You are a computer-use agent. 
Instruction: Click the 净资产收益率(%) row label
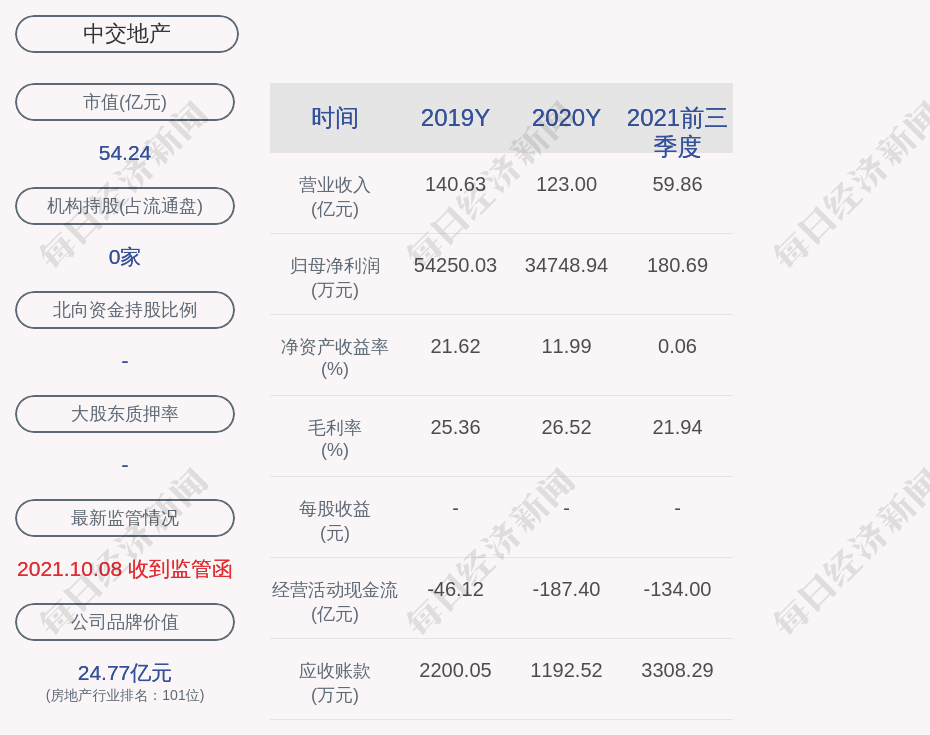[x=335, y=358]
